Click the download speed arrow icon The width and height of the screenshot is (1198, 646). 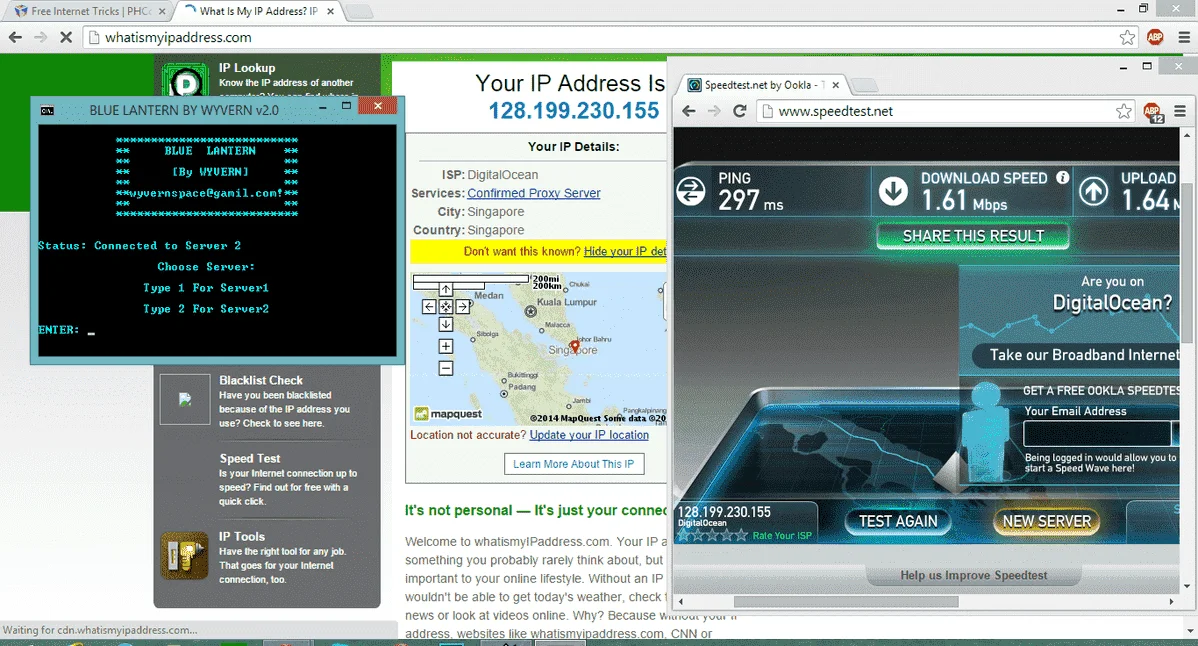[892, 191]
